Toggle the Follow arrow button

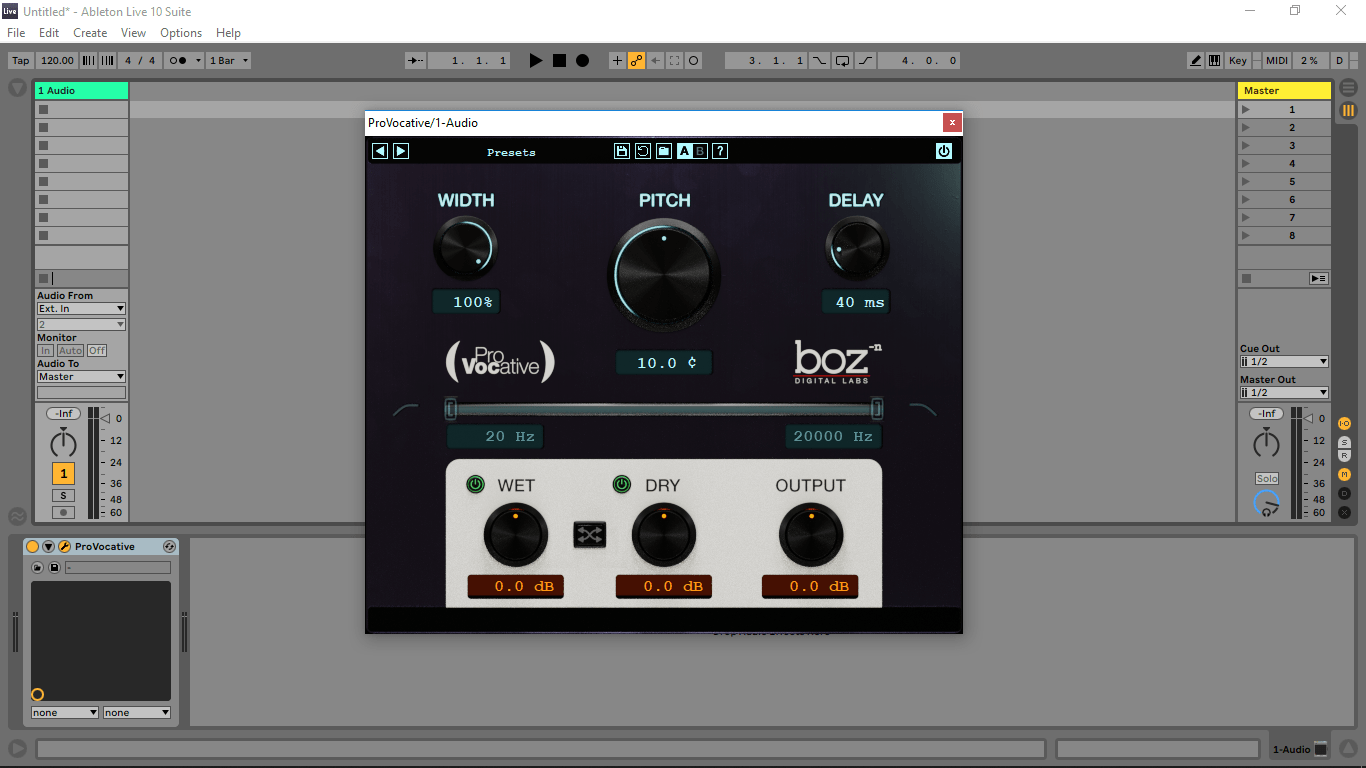pos(415,60)
